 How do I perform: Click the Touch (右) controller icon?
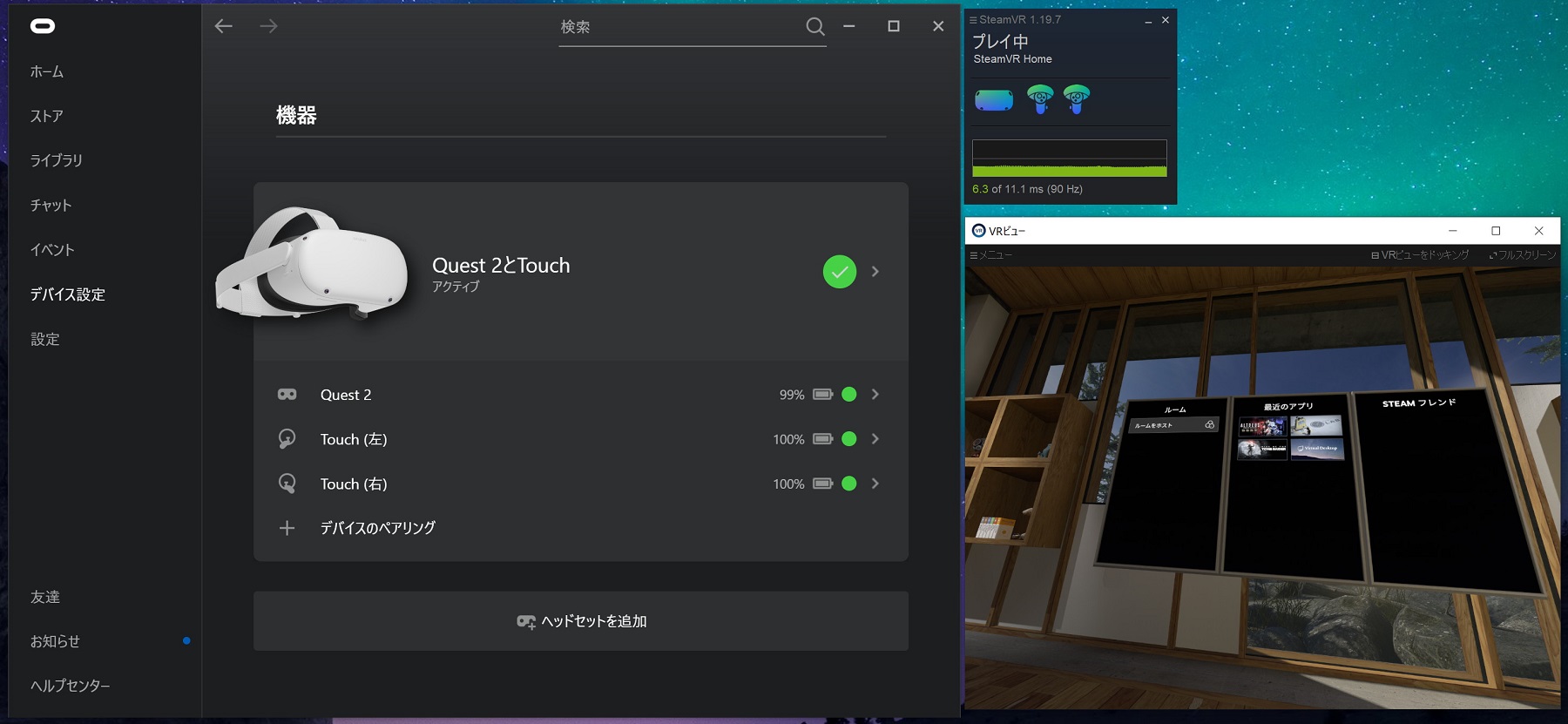point(287,483)
